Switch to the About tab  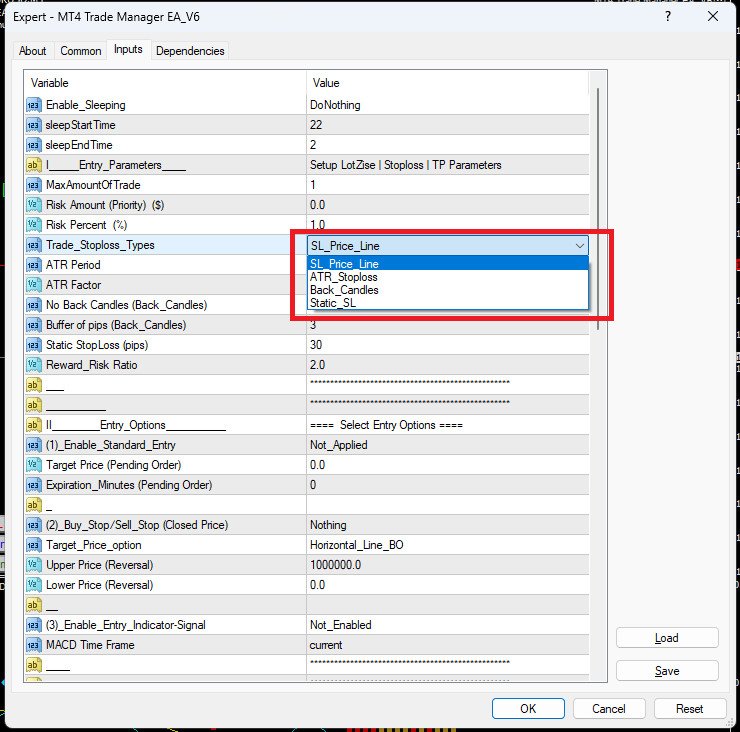33,51
